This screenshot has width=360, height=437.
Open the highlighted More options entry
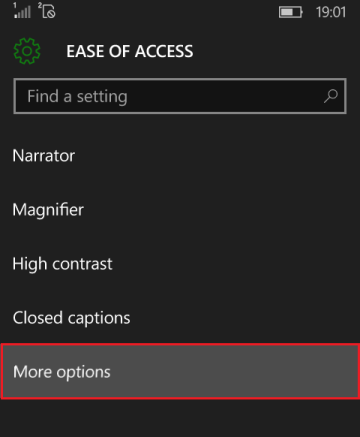(x=180, y=371)
